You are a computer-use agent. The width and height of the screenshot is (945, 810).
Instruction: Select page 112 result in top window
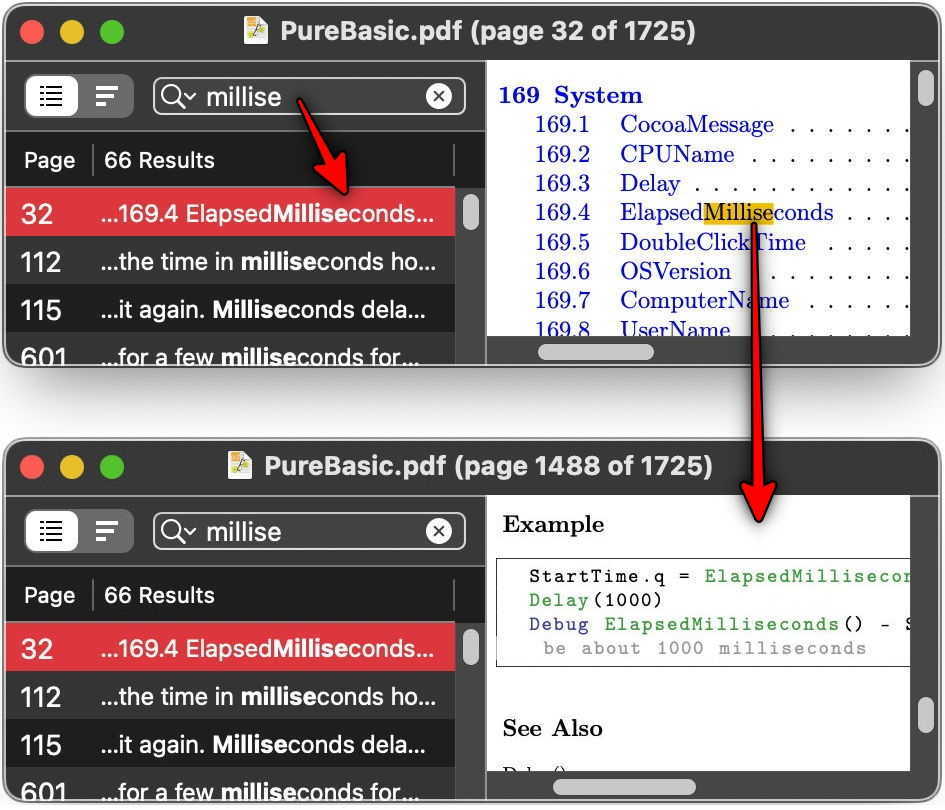coord(230,260)
